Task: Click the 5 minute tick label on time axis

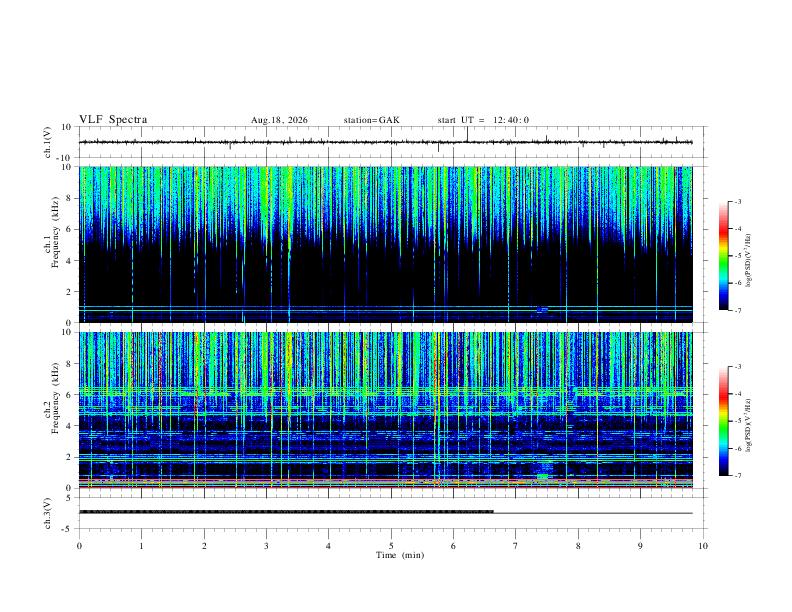Action: tap(391, 546)
